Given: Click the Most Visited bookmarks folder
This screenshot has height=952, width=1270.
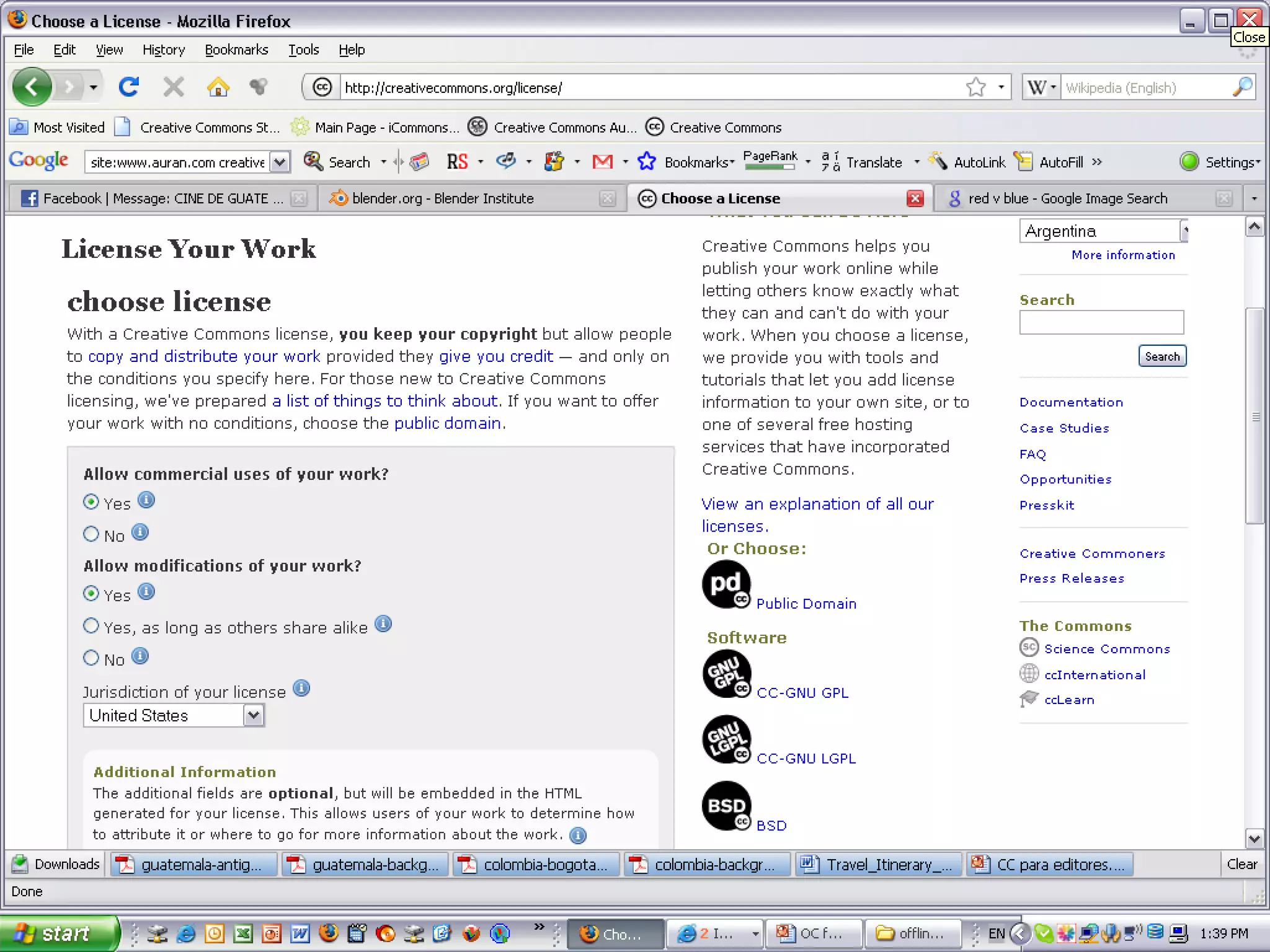Looking at the screenshot, I should click(x=58, y=127).
